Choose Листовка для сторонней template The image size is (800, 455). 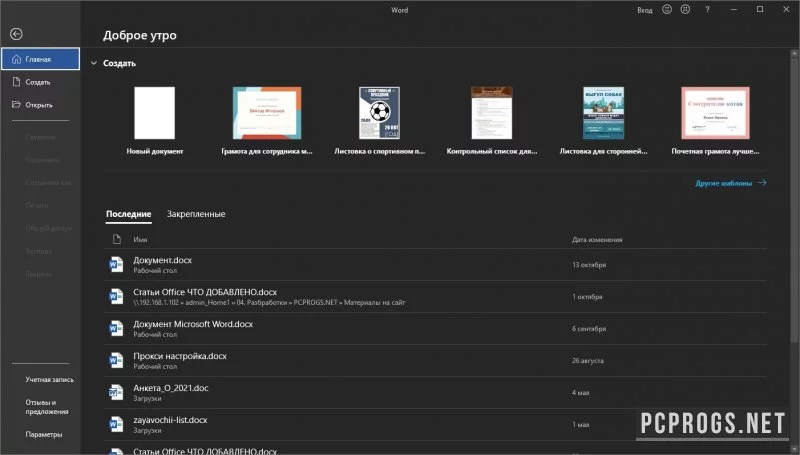(x=604, y=121)
